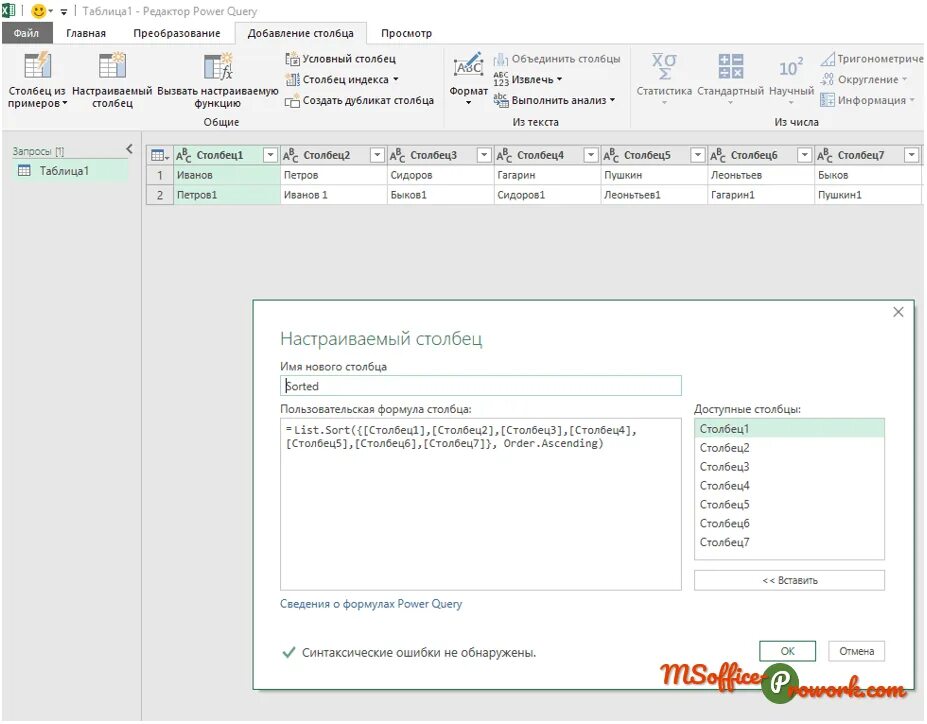The height and width of the screenshot is (724, 927).
Task: Click cell containing Гагарин
Action: pyautogui.click(x=547, y=175)
